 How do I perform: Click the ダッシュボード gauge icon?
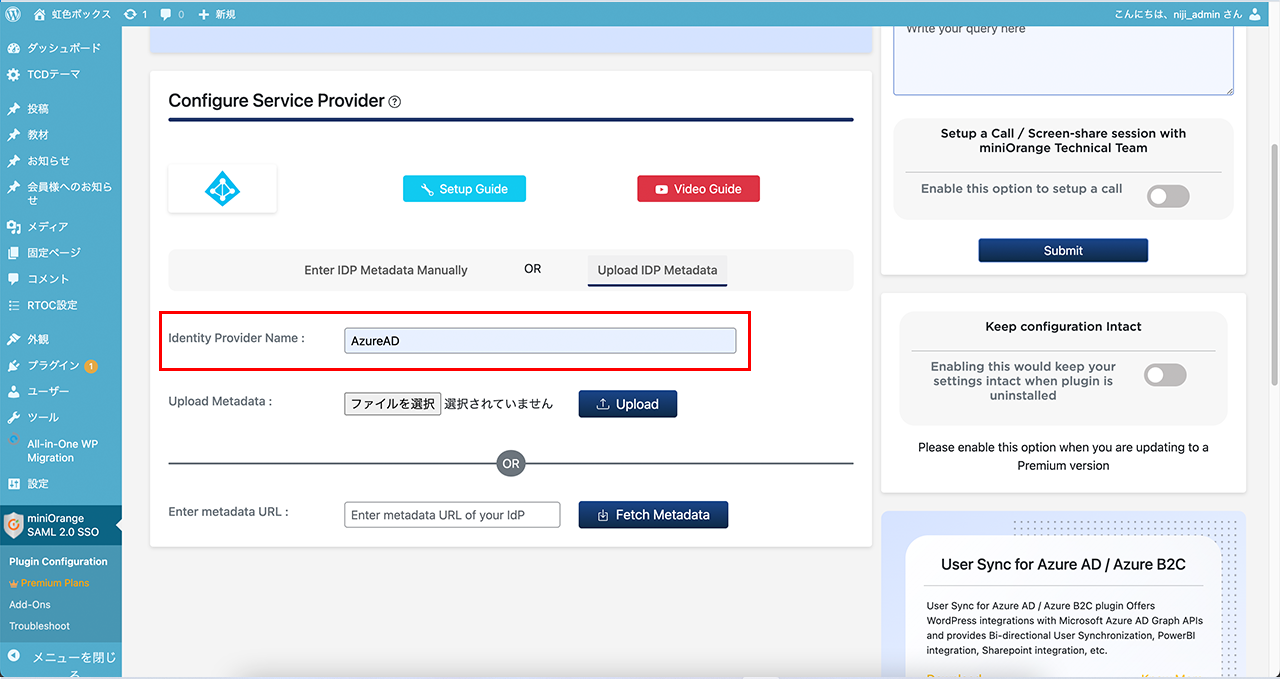pyautogui.click(x=13, y=48)
